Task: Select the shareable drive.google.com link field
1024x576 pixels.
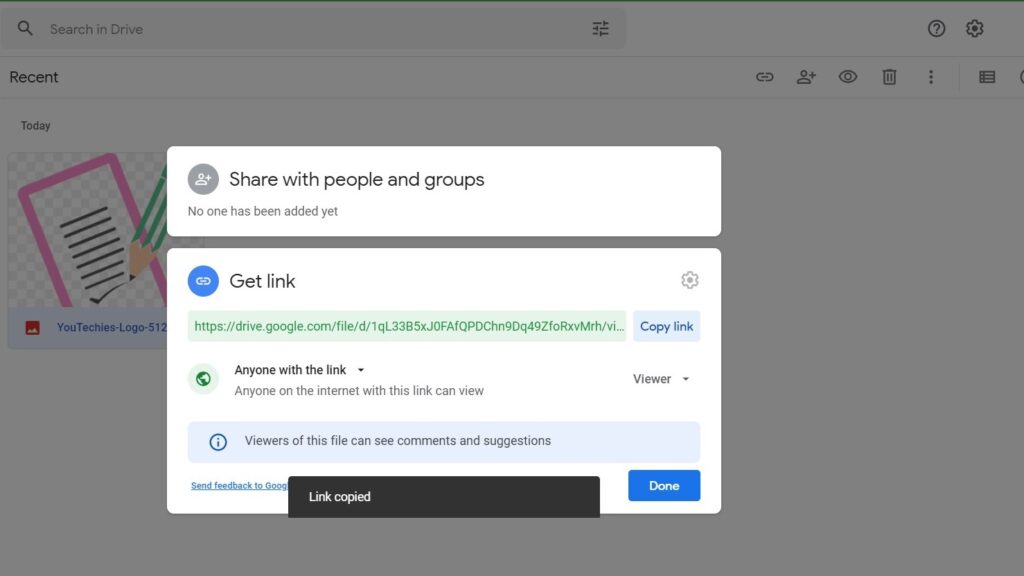Action: click(407, 326)
